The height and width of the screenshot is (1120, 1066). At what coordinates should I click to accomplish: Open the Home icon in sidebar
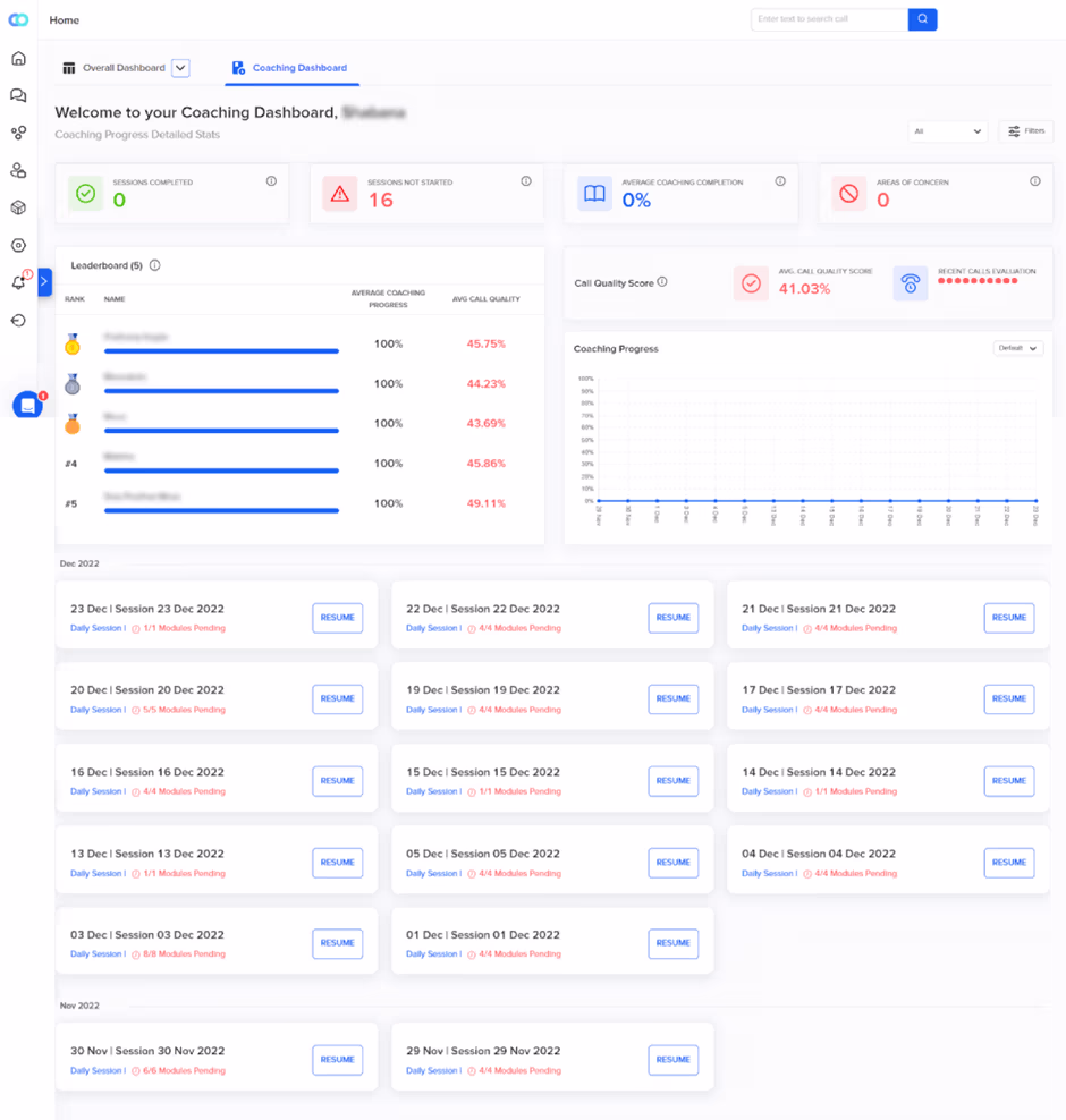tap(19, 58)
